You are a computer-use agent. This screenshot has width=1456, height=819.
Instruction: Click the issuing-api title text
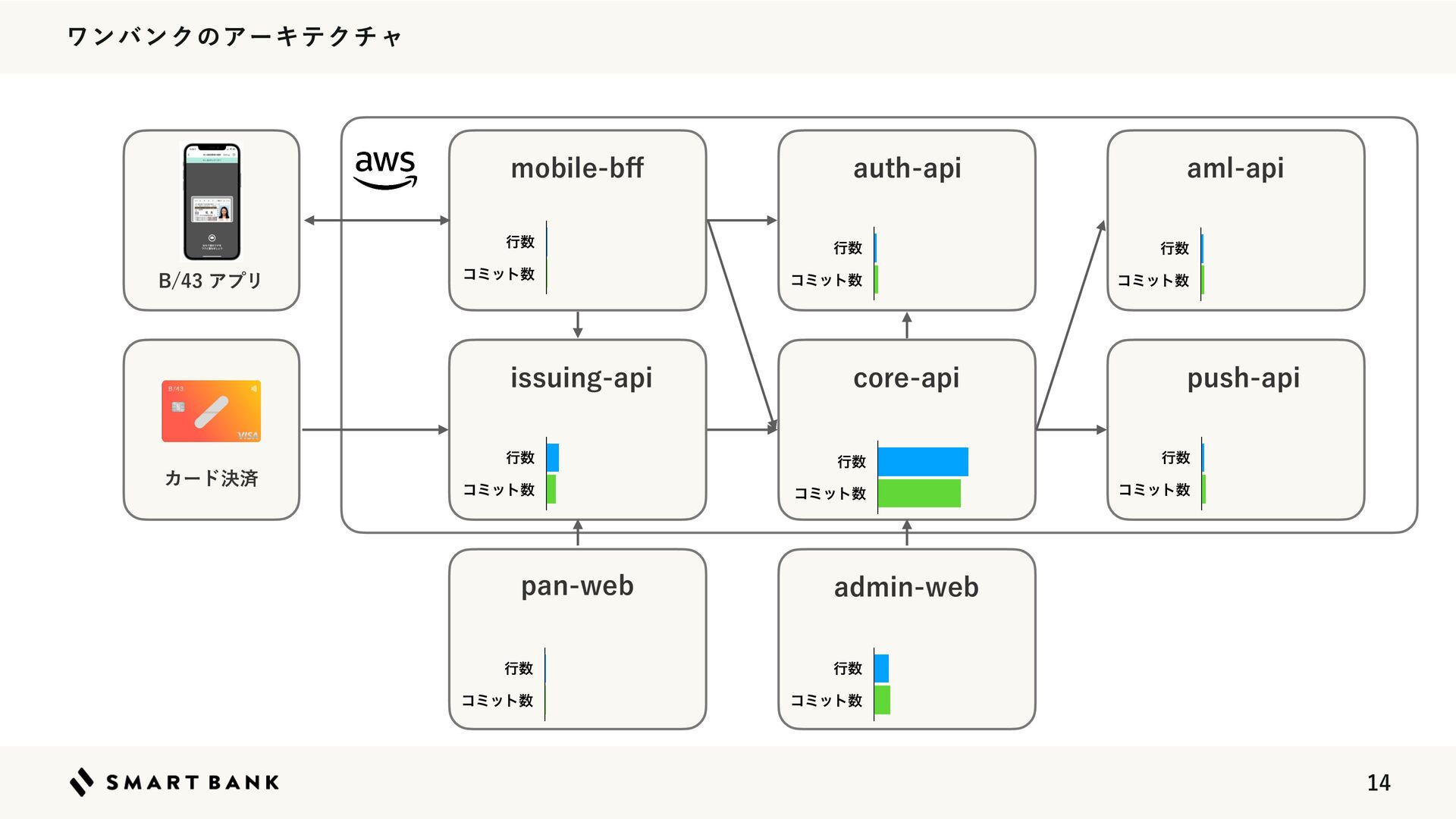pos(581,378)
